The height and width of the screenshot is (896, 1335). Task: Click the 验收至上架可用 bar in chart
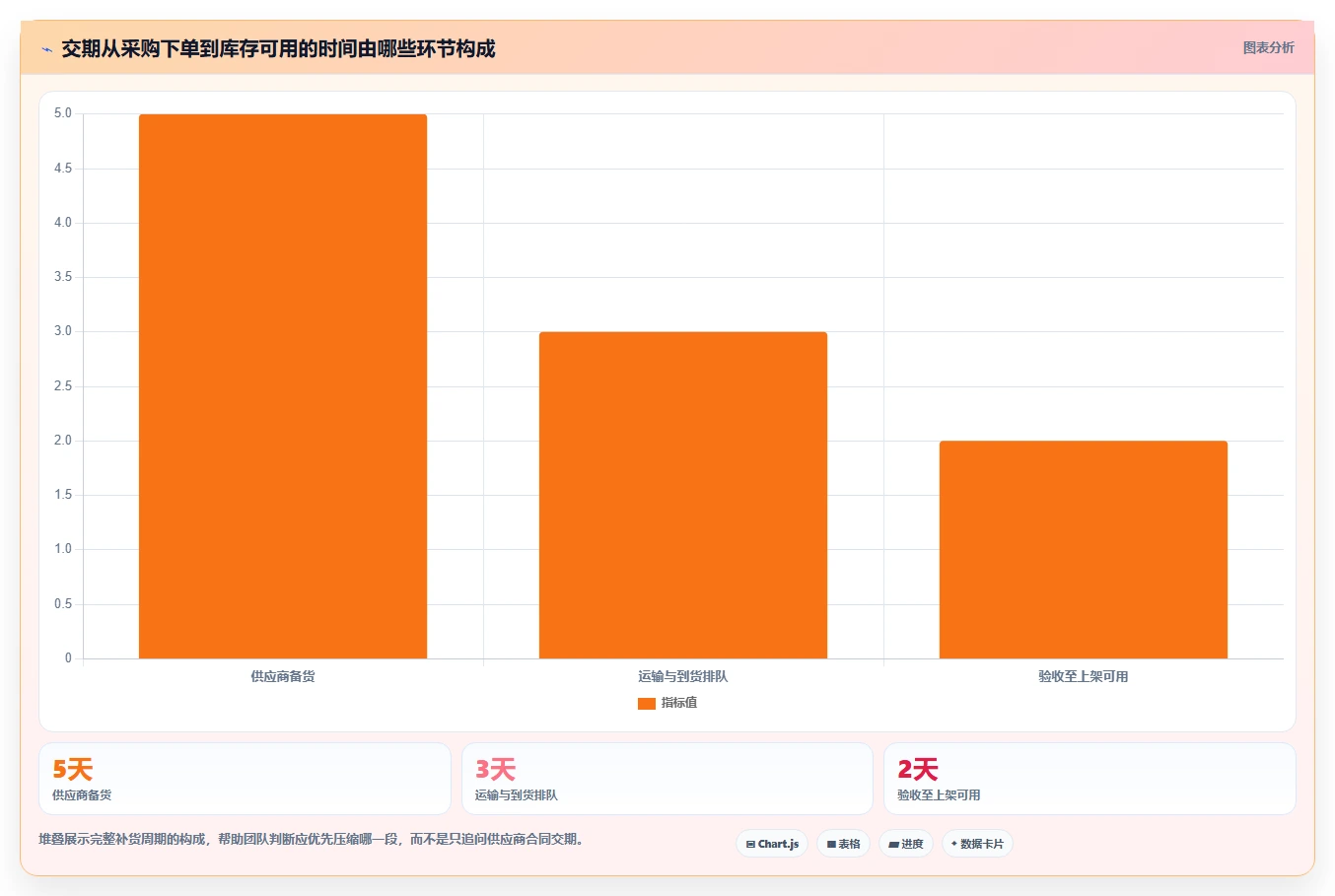(x=1084, y=549)
